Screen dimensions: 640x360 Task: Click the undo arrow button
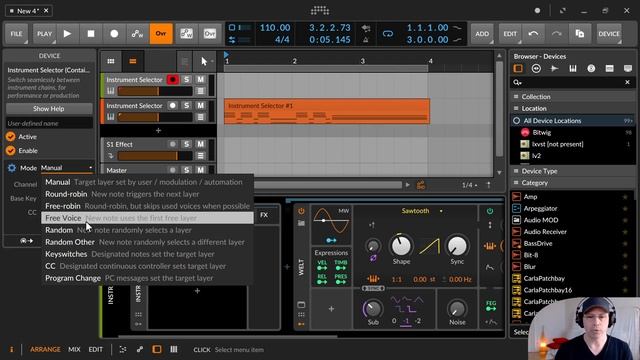533,33
